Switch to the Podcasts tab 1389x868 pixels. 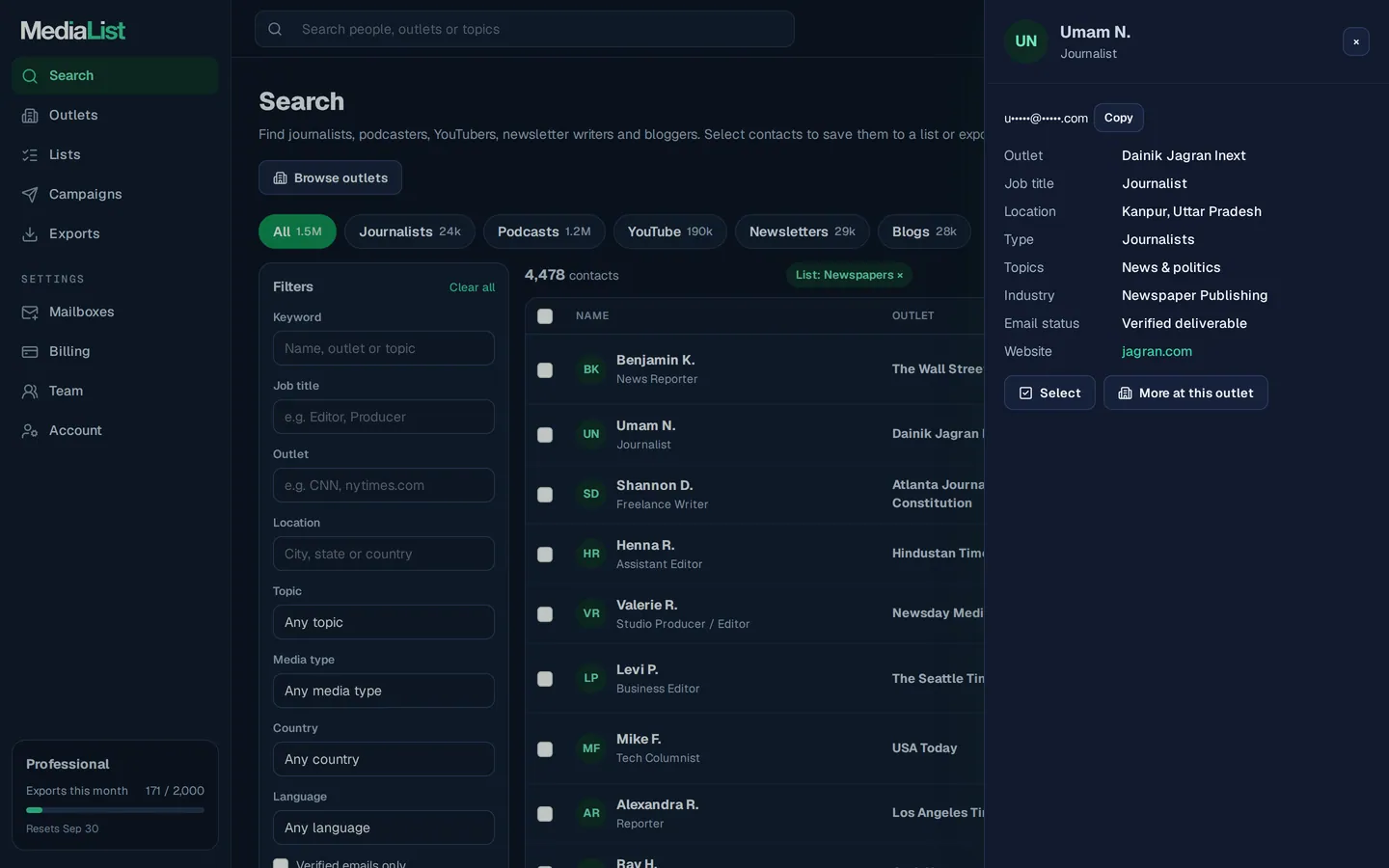pyautogui.click(x=544, y=231)
